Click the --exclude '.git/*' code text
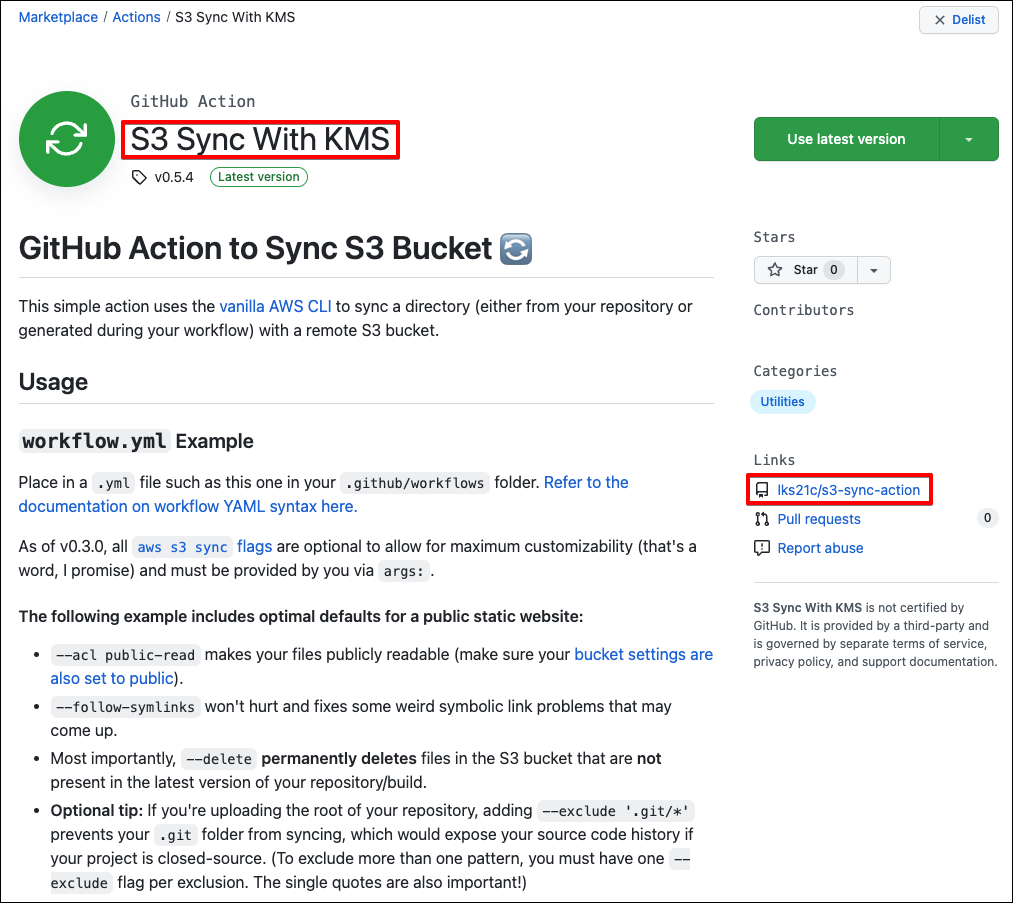 click(x=616, y=811)
